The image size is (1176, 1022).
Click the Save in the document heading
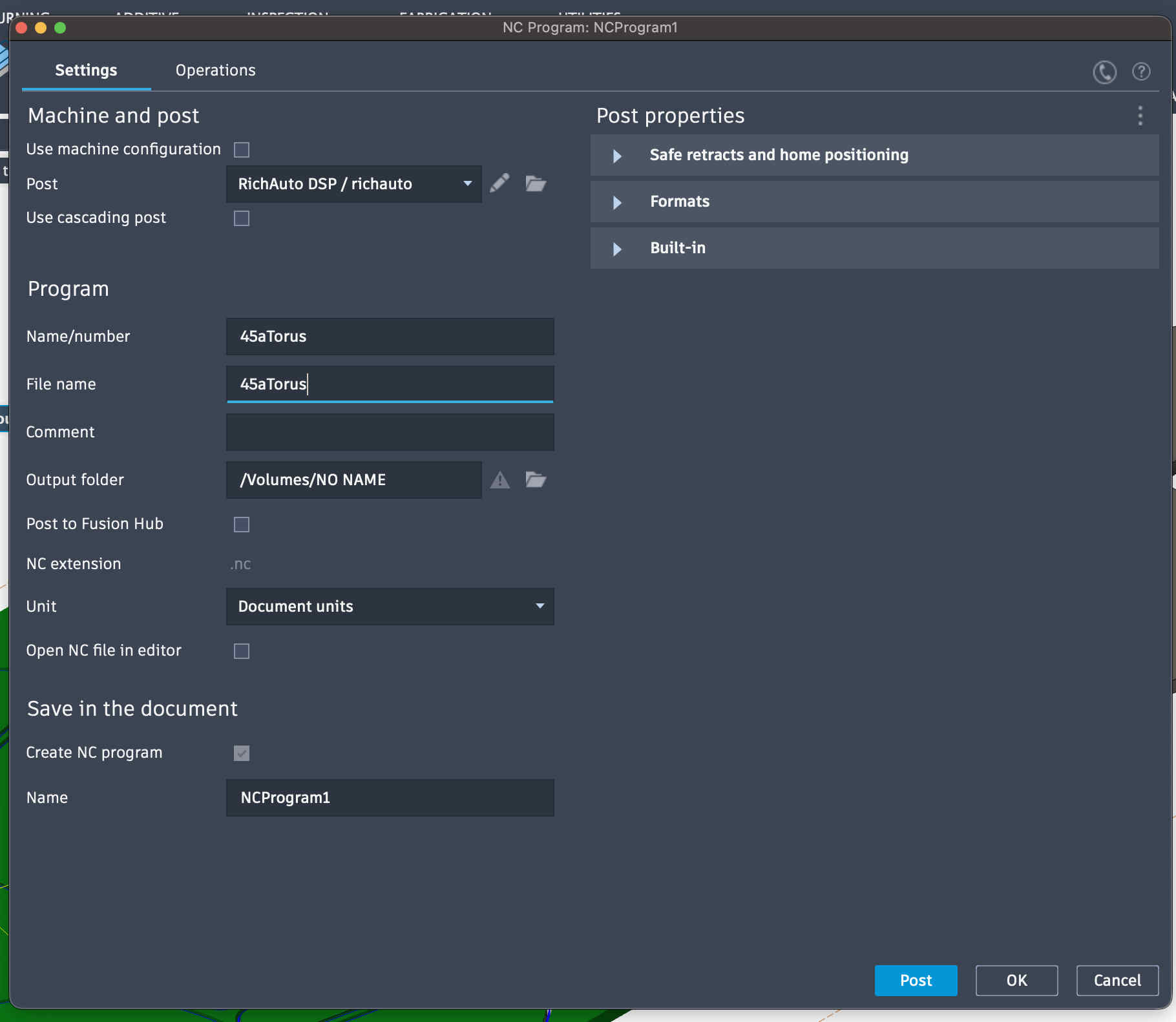pos(132,709)
